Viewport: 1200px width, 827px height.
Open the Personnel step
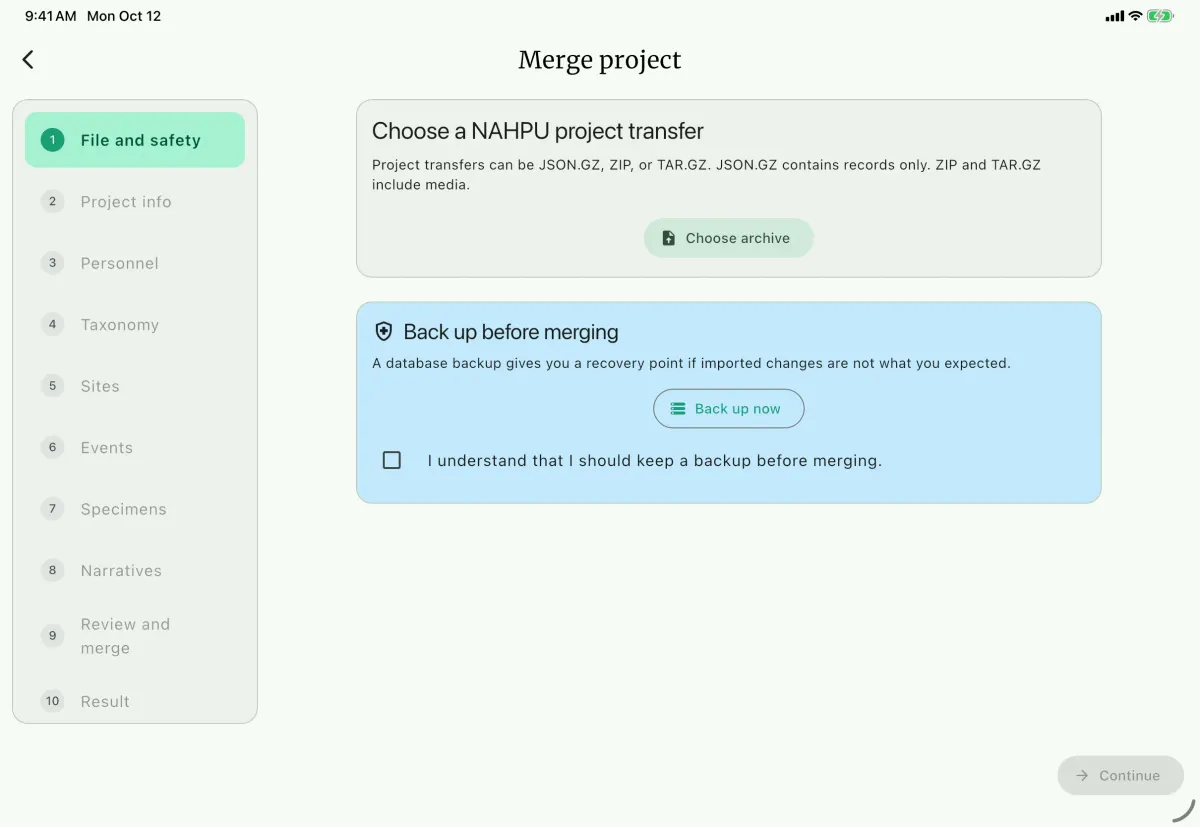pos(135,263)
